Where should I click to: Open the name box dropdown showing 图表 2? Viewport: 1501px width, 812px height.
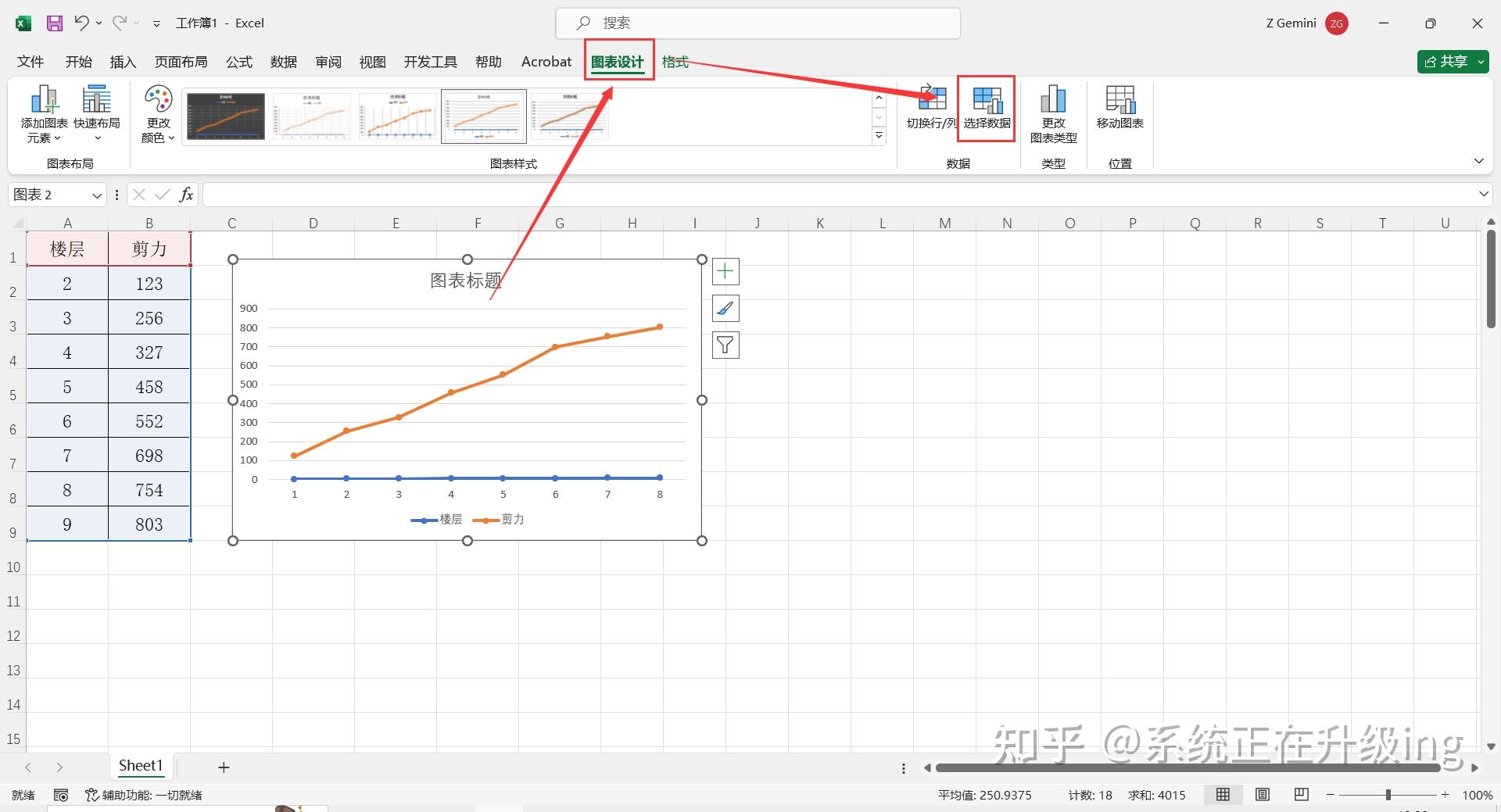[x=97, y=195]
